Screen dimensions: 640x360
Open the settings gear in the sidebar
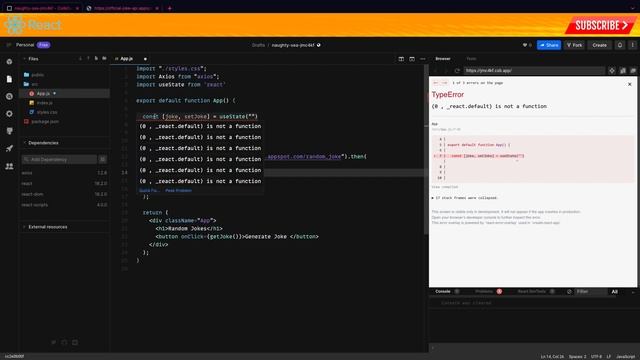9,114
